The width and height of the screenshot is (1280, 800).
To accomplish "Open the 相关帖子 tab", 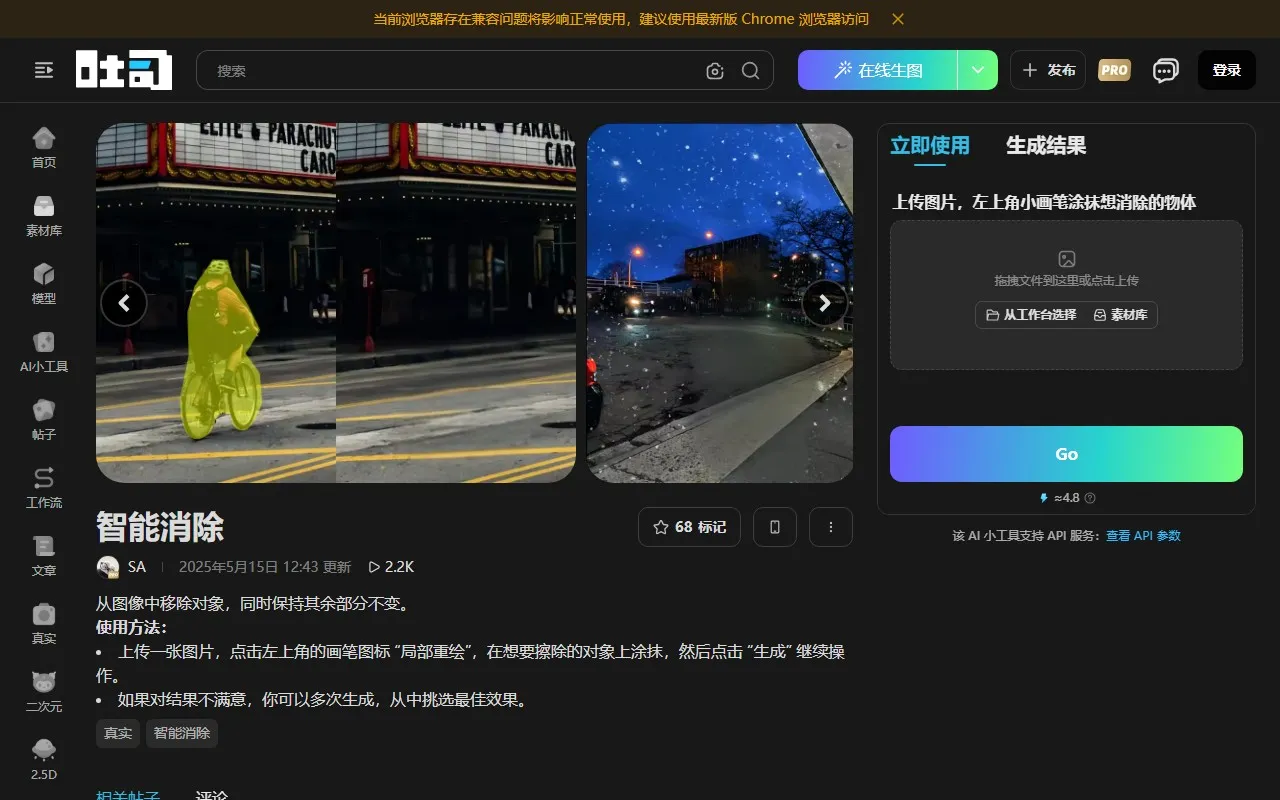I will (x=128, y=795).
